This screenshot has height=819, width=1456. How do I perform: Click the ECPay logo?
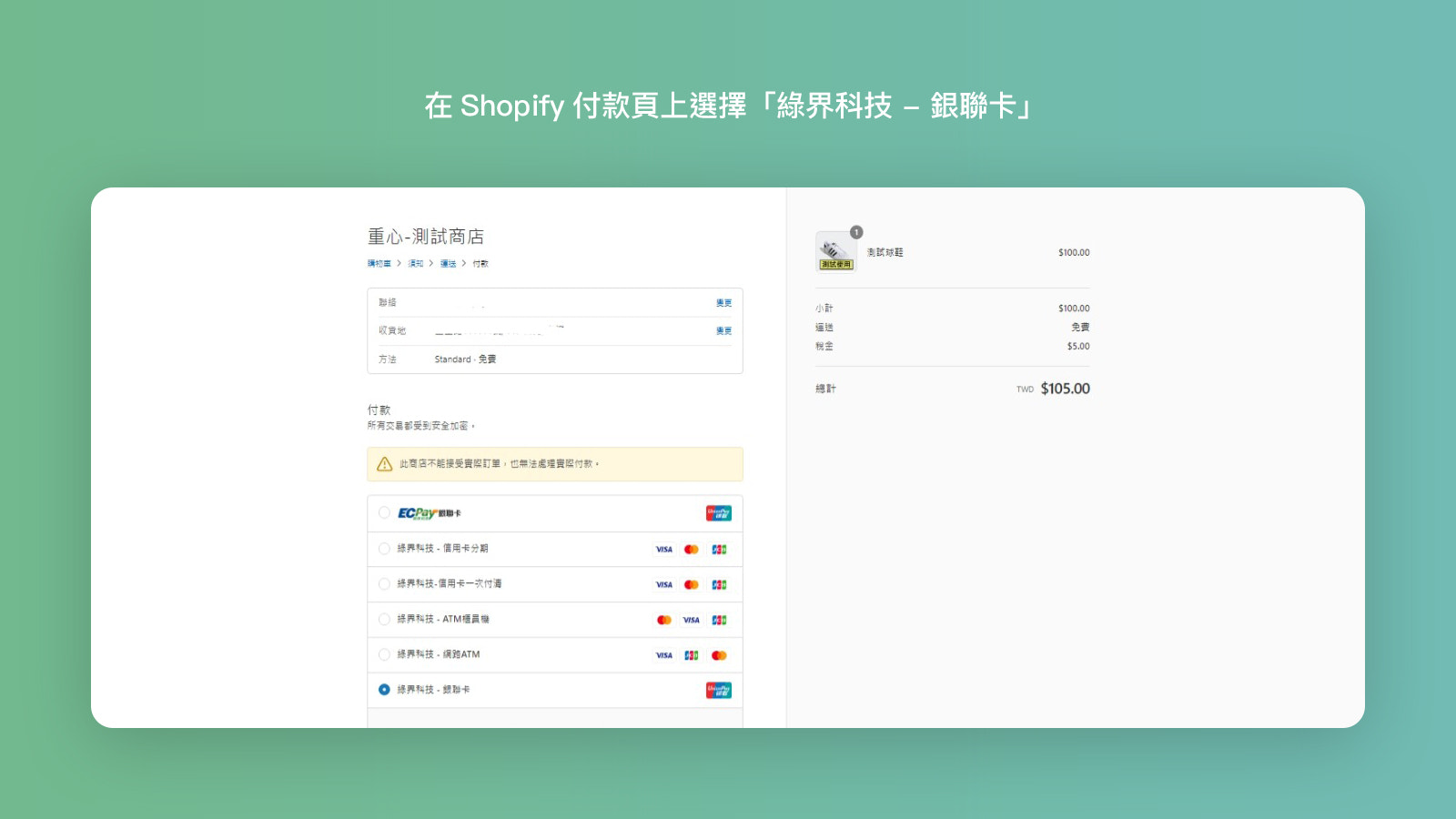pyautogui.click(x=417, y=513)
